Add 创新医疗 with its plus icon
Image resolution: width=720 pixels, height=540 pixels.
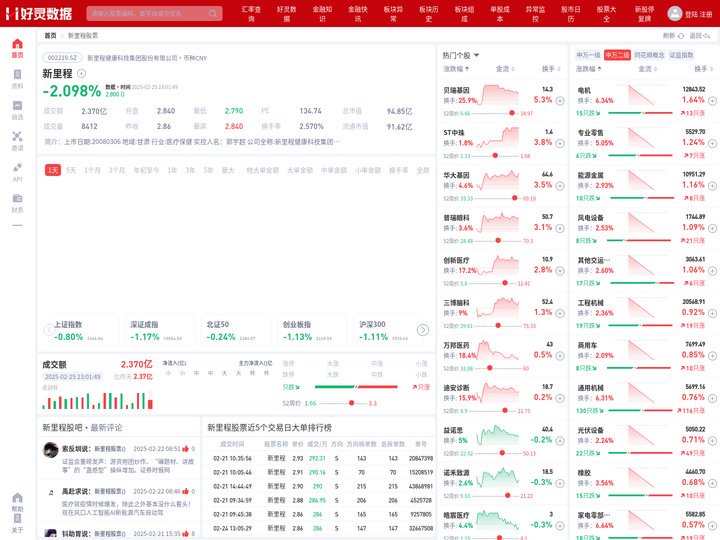click(560, 271)
